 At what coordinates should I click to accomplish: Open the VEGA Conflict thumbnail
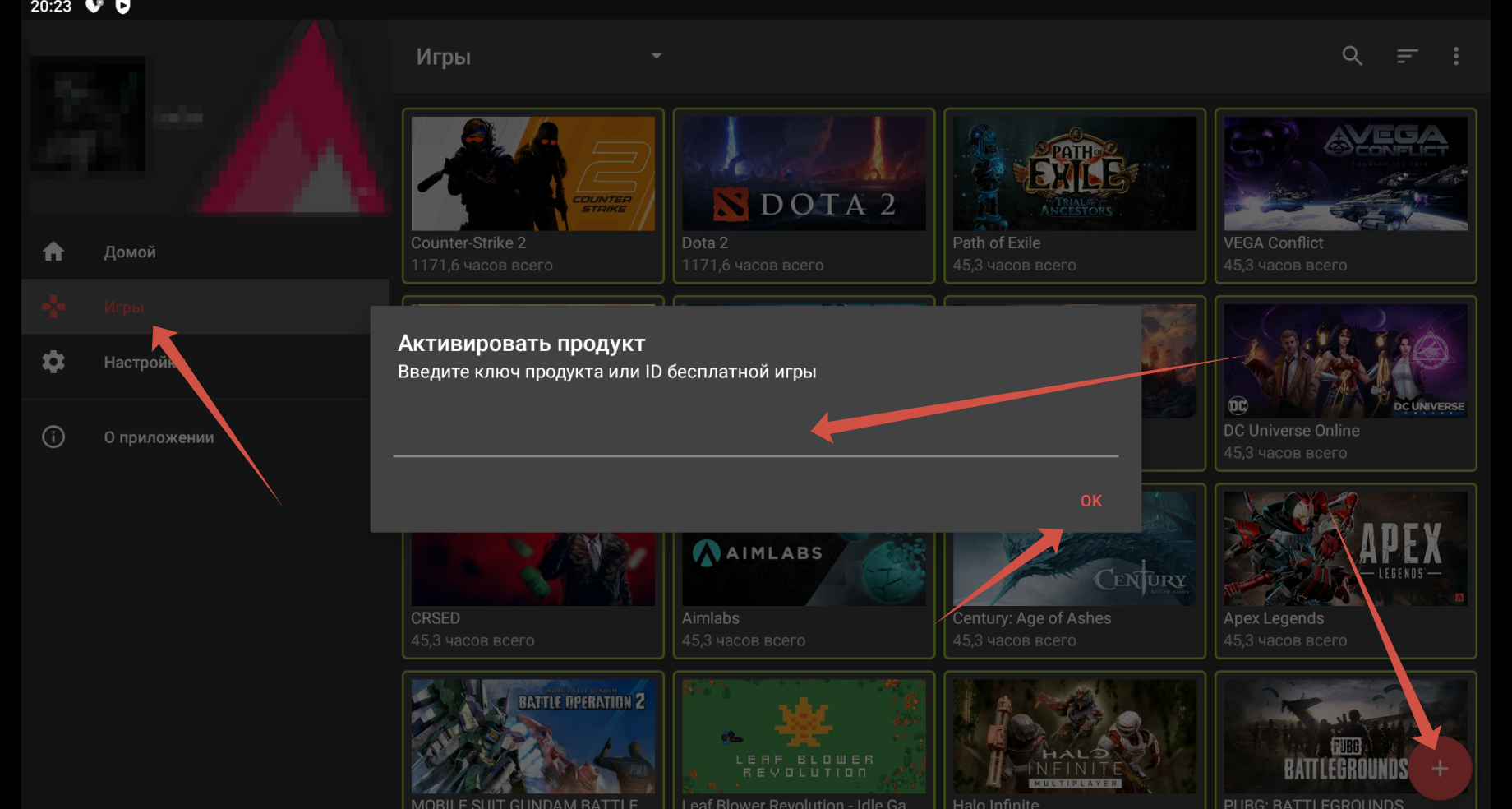pyautogui.click(x=1345, y=173)
